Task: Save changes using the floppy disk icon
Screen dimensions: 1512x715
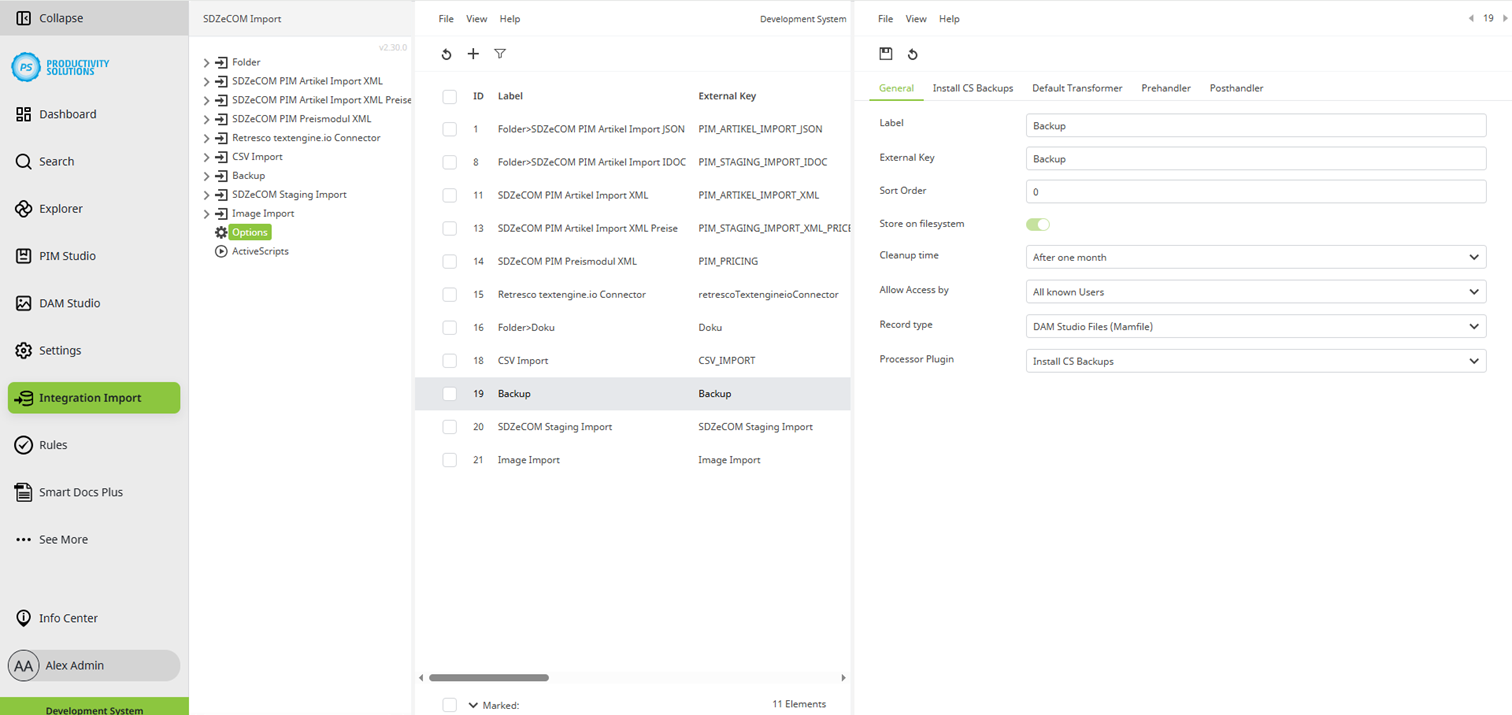Action: tap(885, 54)
